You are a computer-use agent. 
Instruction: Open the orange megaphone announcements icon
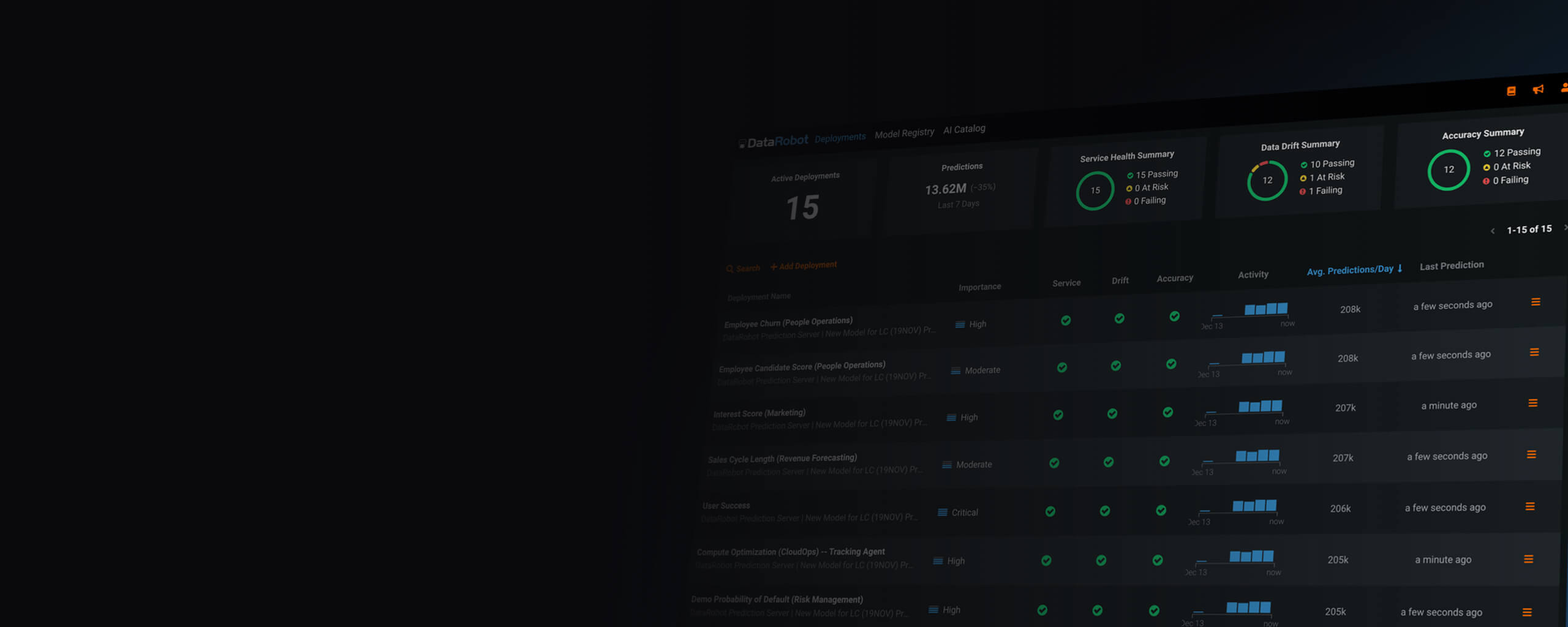tap(1538, 89)
